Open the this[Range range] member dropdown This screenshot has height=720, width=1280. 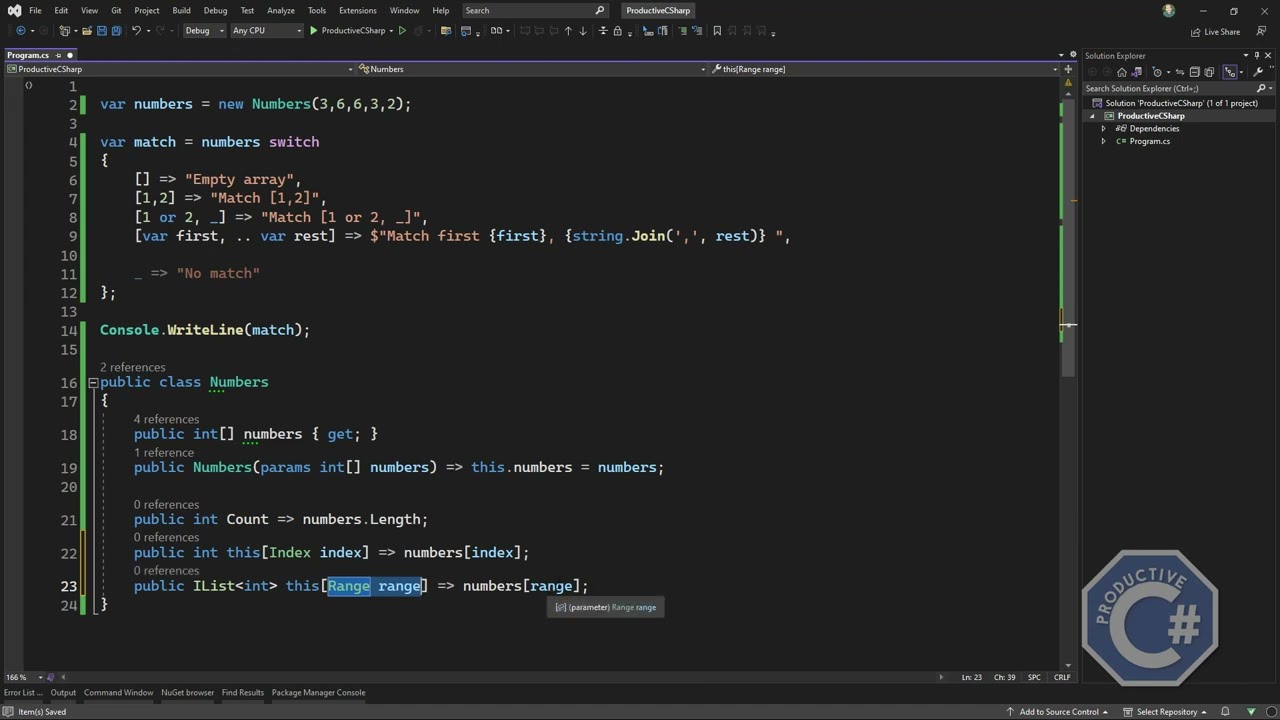[x=884, y=69]
